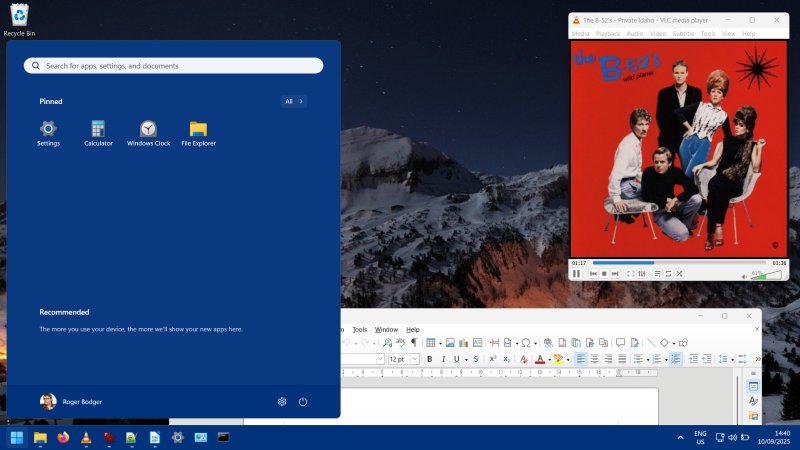Viewport: 800px width, 450px height.
Task: Toggle bold formatting in Writer
Action: (430, 359)
